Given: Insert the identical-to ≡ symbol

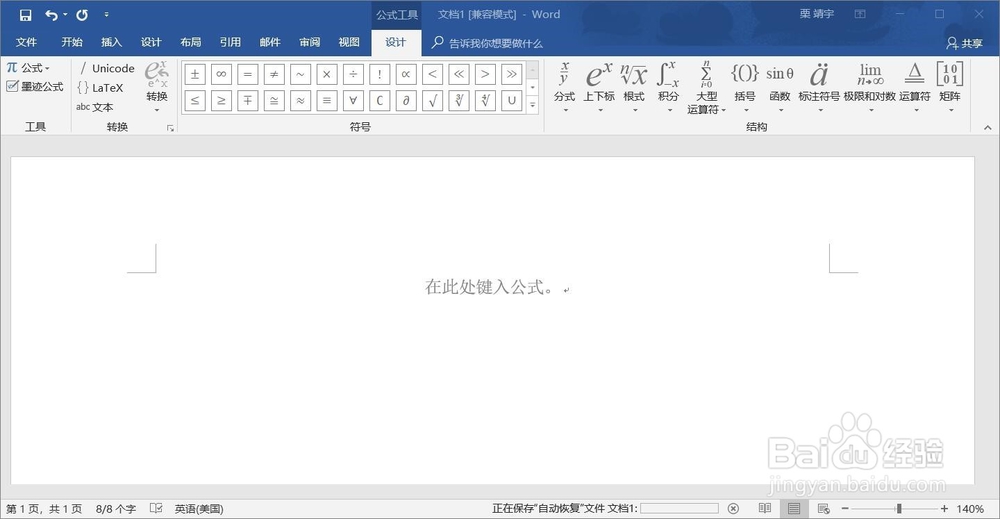Looking at the screenshot, I should pos(327,101).
